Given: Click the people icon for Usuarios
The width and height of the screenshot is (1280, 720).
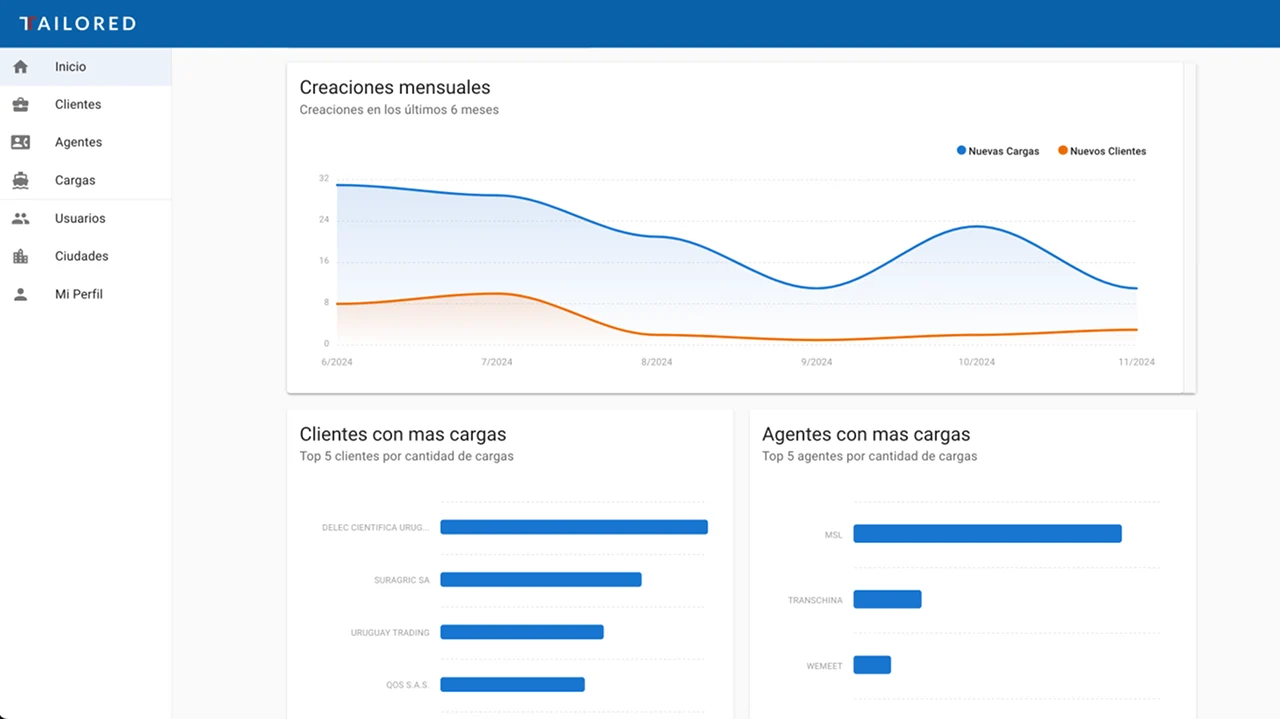Looking at the screenshot, I should (x=20, y=219).
